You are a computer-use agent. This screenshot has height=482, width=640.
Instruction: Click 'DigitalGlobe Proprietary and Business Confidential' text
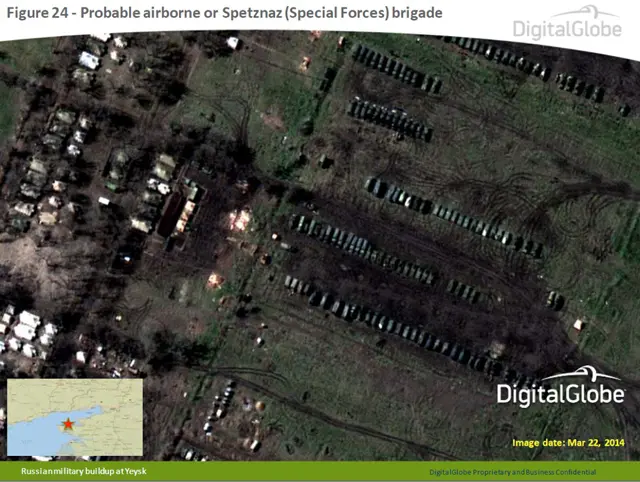(512, 472)
